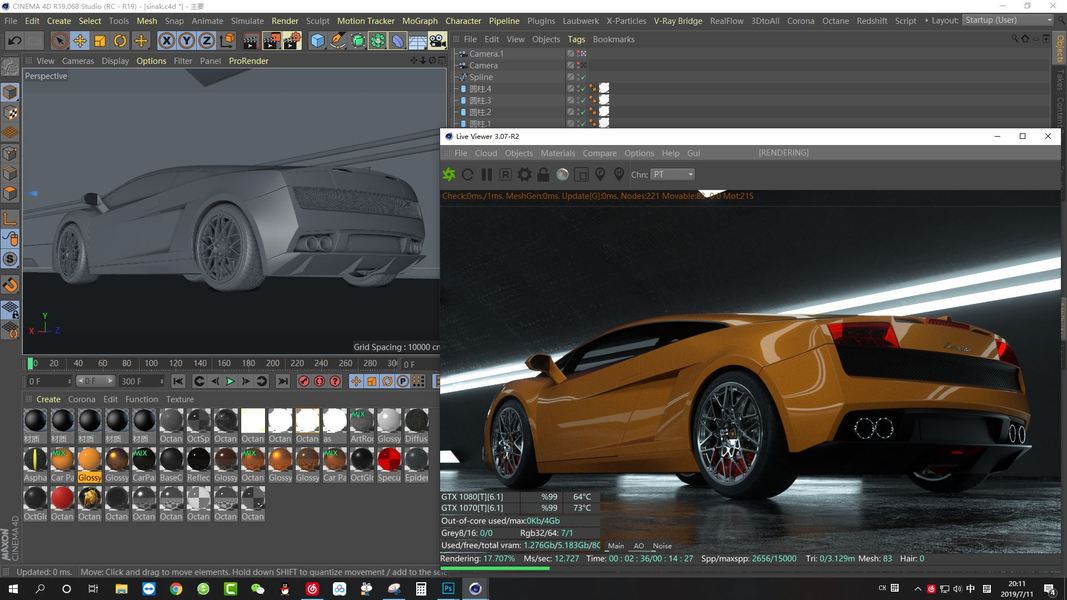Add a Floor environment object
The width and height of the screenshot is (1067, 600).
click(417, 41)
